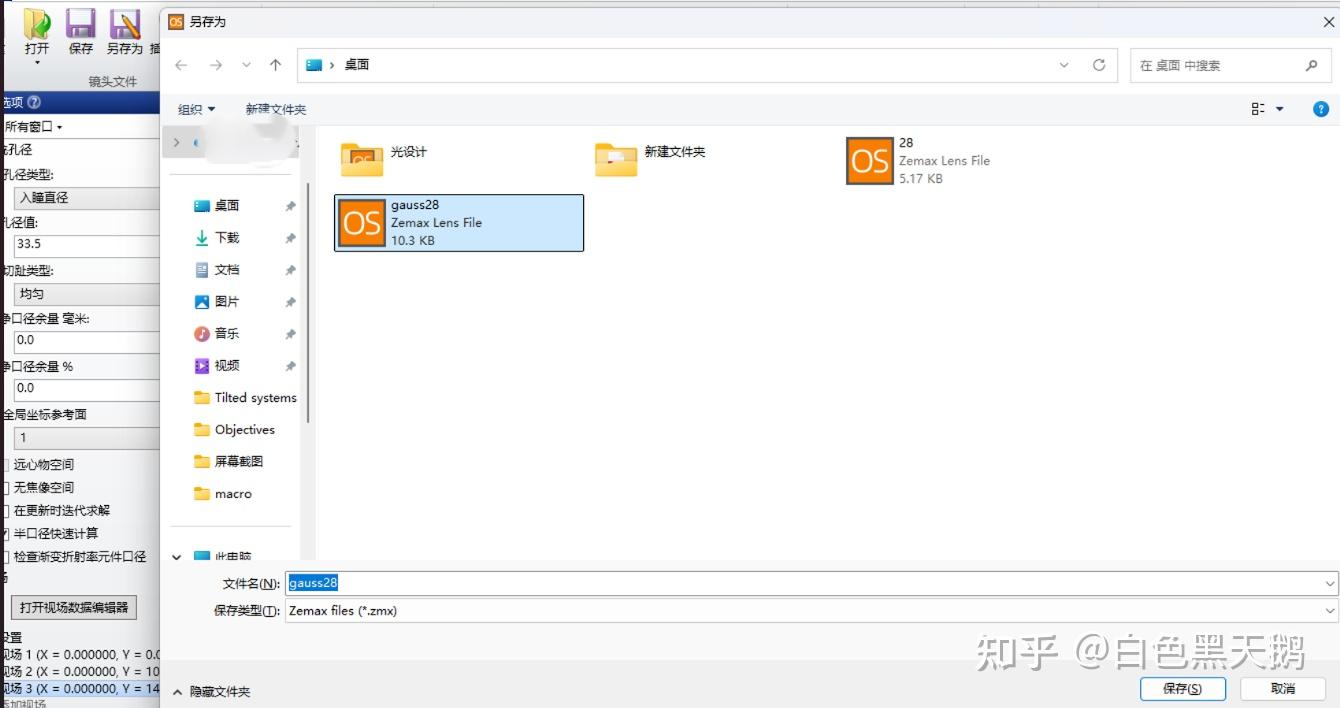Select 视频 in the sidebar
Image resolution: width=1340 pixels, height=708 pixels.
(x=227, y=365)
